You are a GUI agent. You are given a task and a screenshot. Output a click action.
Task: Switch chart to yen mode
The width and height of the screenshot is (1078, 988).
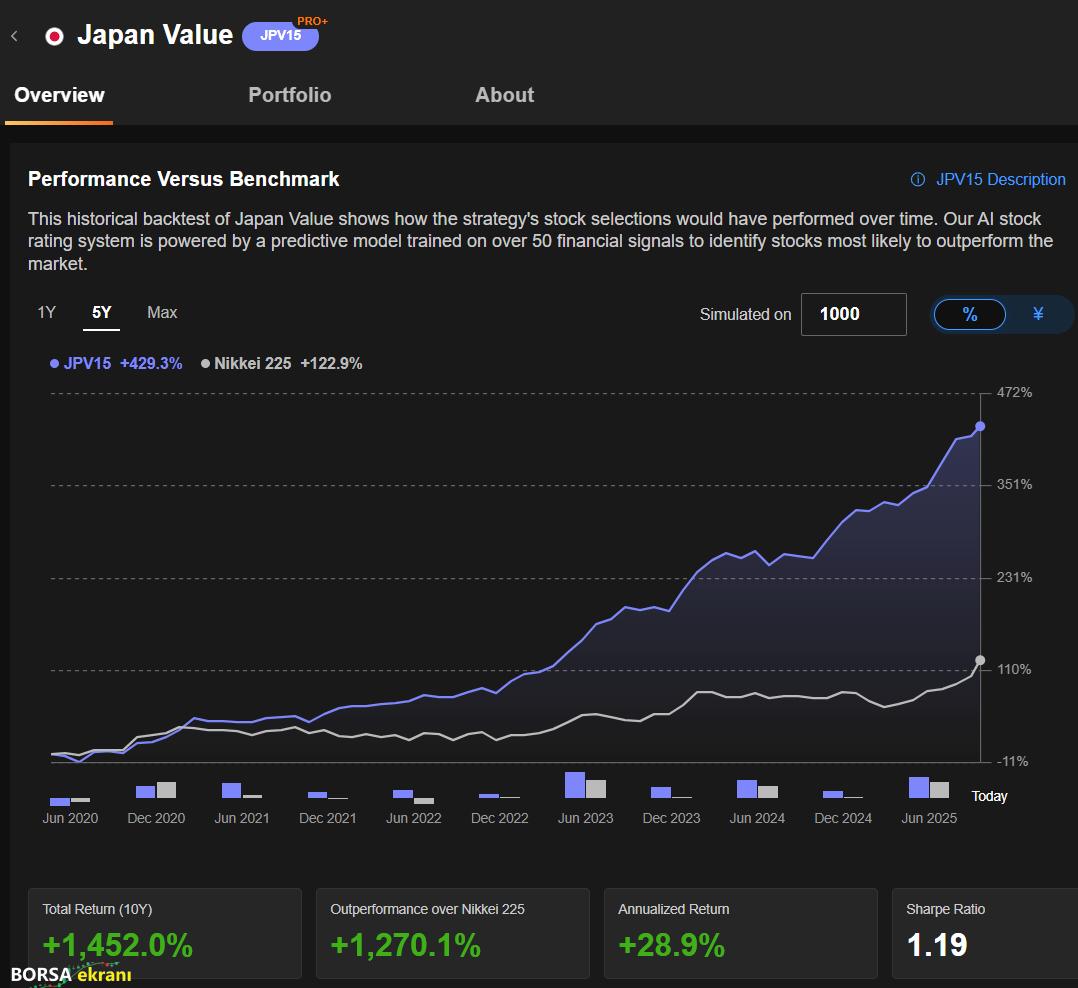[1037, 314]
